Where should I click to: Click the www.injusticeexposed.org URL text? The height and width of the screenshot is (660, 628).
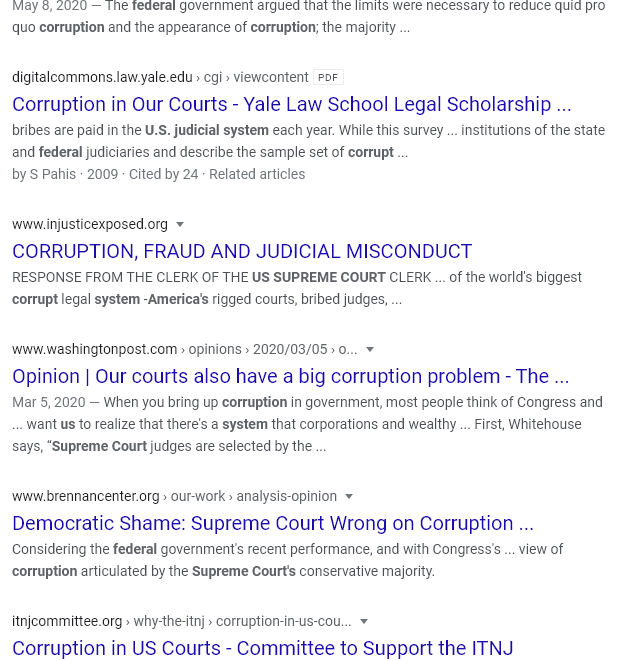90,224
